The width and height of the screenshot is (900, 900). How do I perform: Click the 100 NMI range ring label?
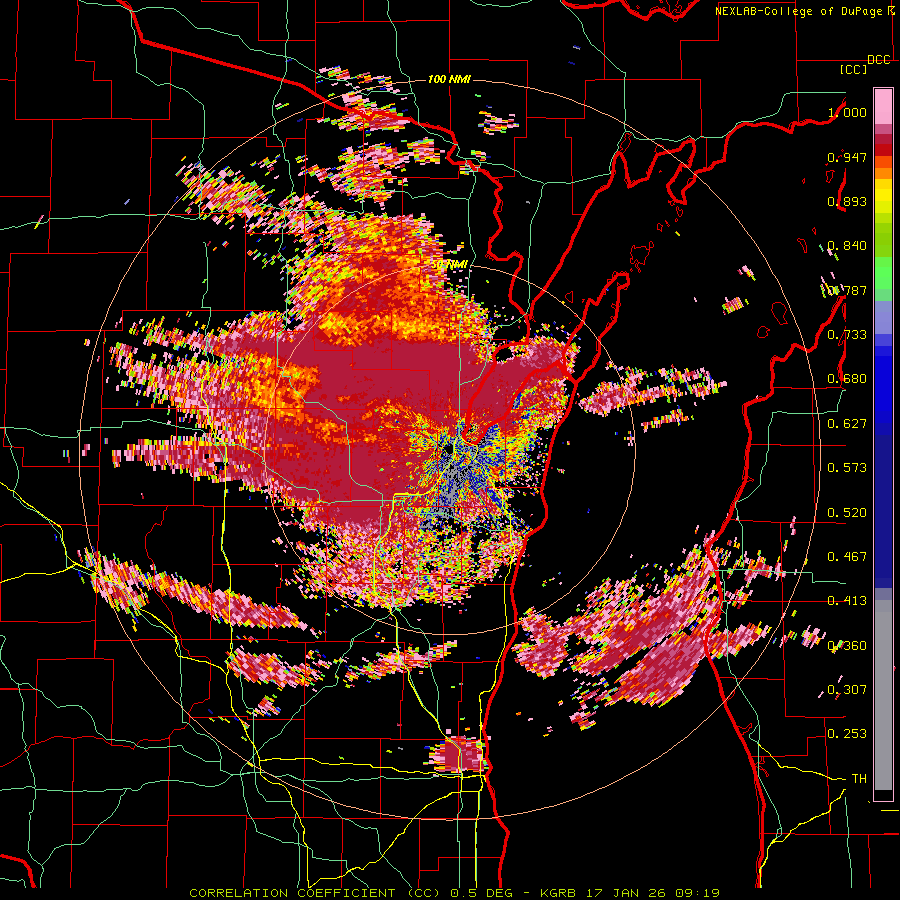[x=449, y=79]
